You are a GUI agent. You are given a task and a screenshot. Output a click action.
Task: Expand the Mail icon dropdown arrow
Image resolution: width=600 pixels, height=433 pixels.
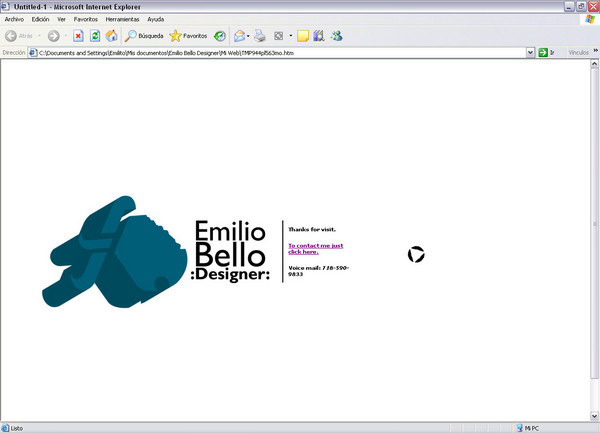click(248, 36)
